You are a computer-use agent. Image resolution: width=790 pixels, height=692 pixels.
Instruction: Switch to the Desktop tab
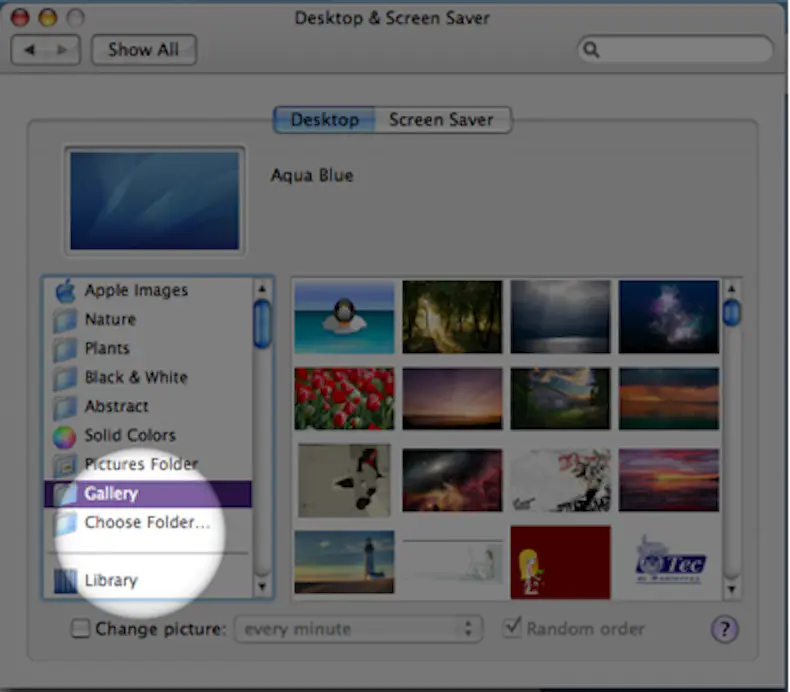324,120
